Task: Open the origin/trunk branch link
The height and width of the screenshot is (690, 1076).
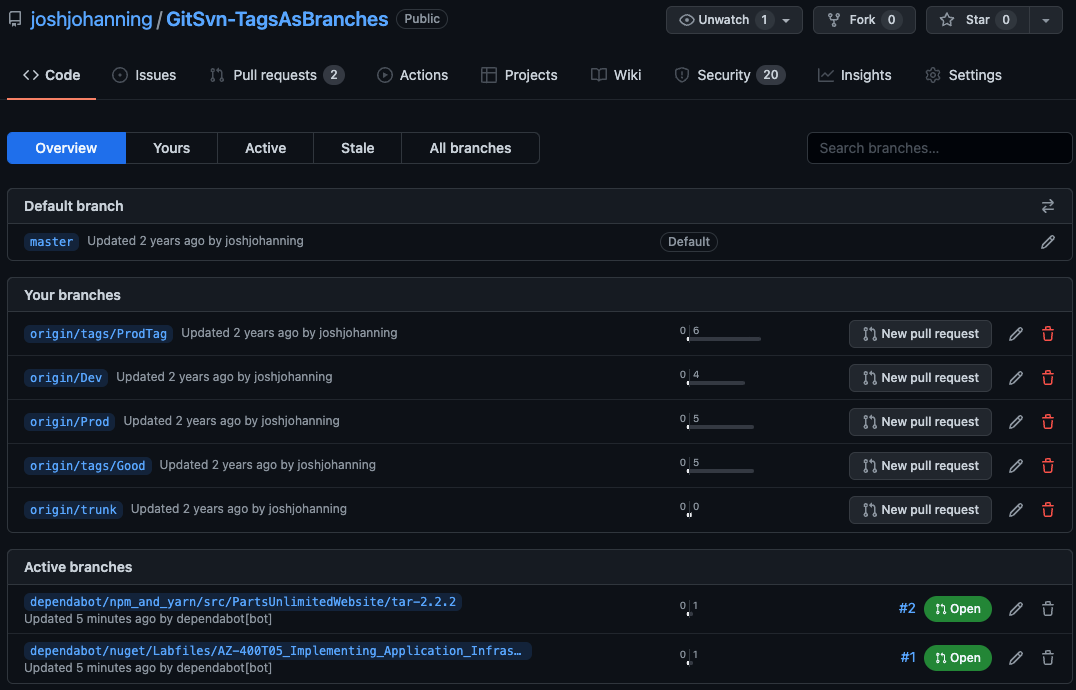Action: [x=73, y=510]
